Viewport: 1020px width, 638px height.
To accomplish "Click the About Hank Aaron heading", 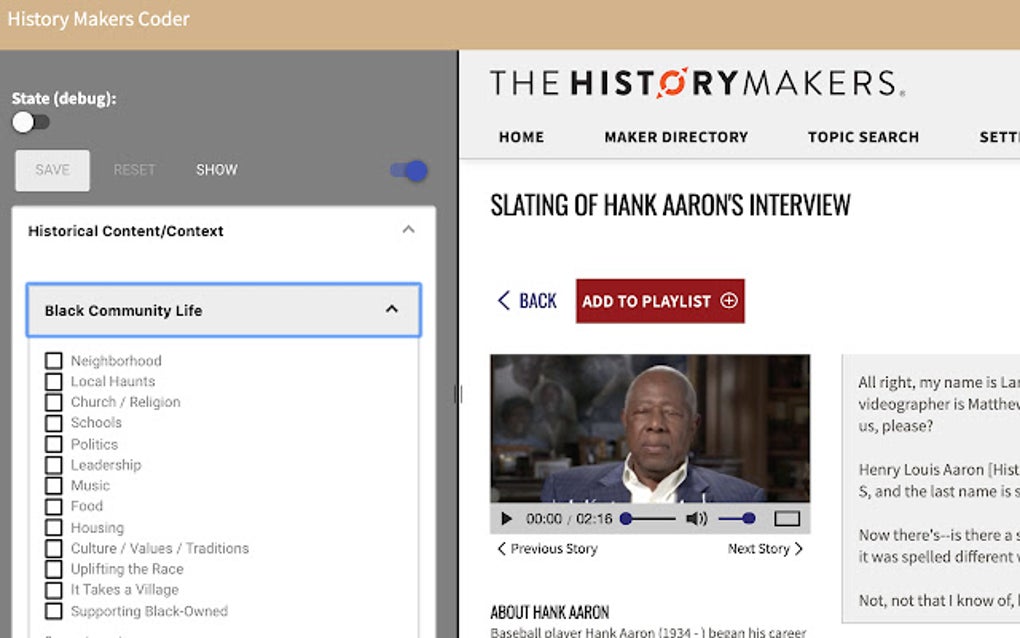I will pos(550,612).
